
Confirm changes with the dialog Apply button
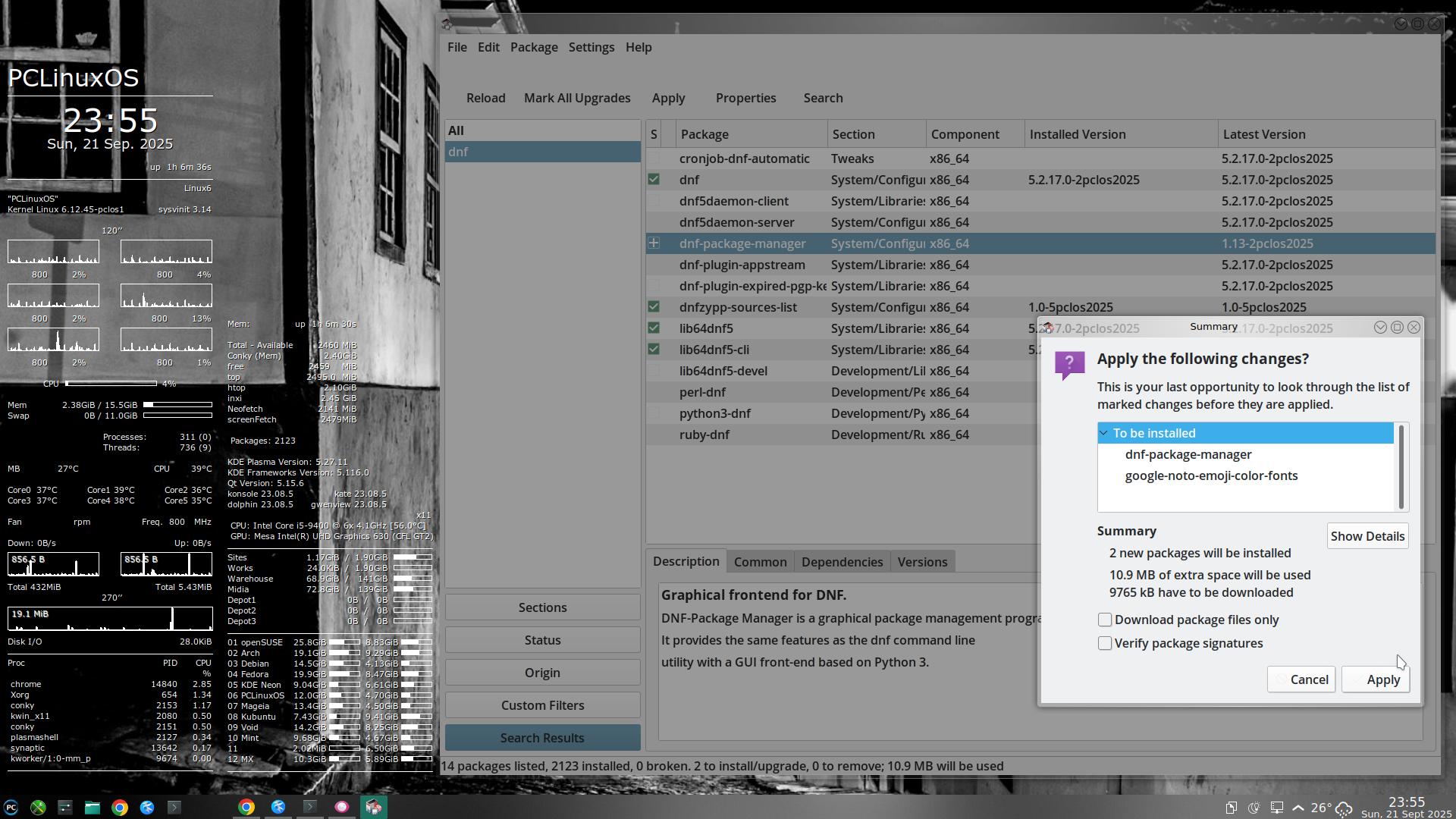pos(1376,679)
